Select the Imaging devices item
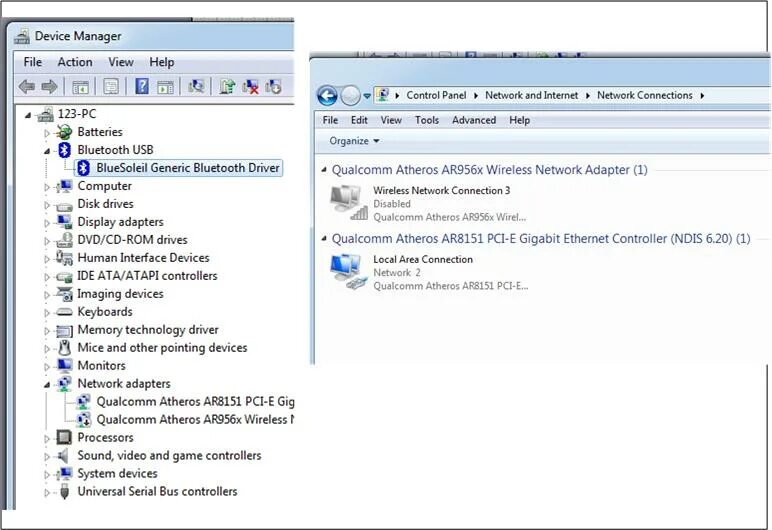Screen dimensions: 772x530 (120, 294)
